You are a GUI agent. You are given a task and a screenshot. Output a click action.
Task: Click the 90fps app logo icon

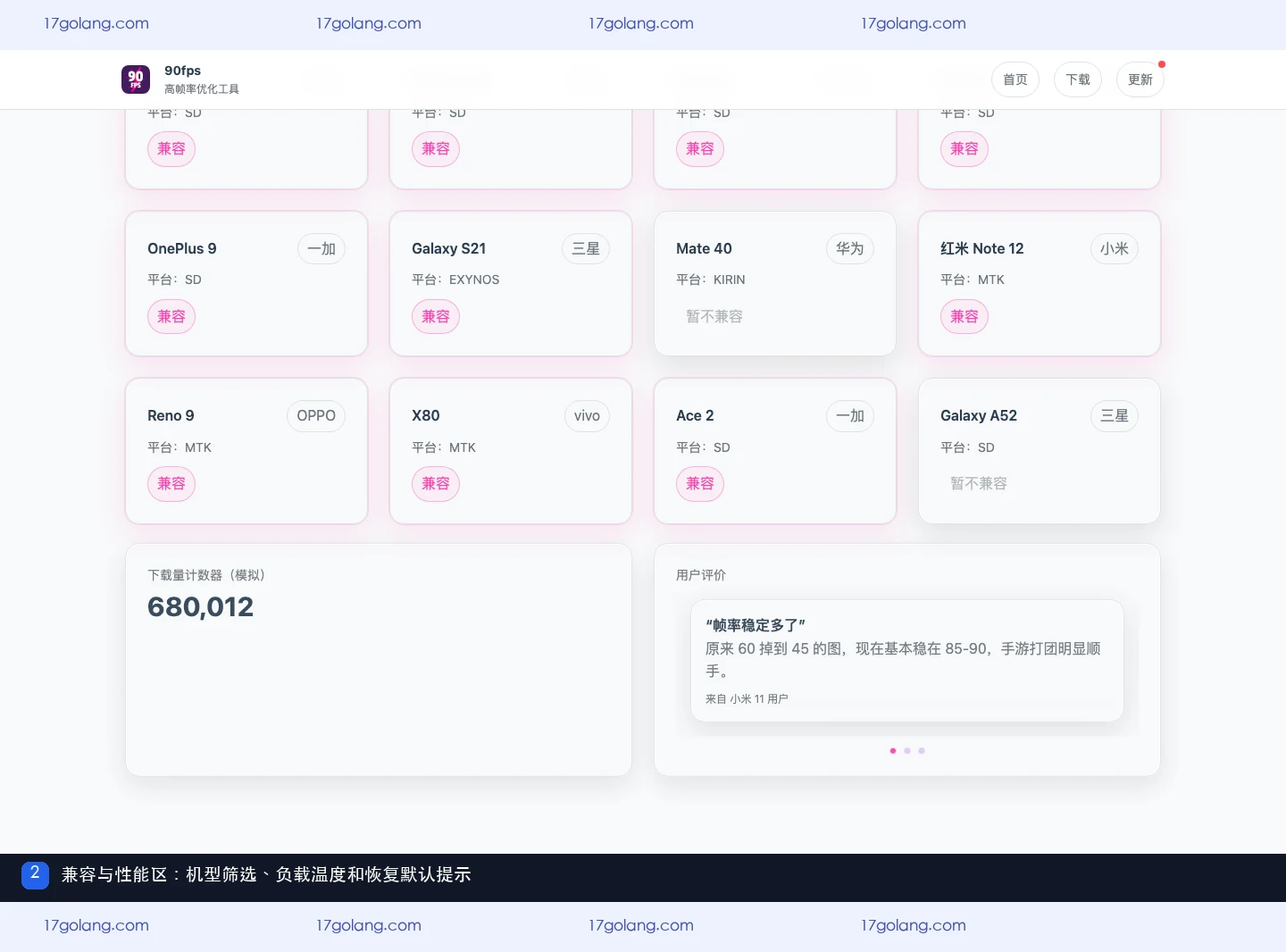(136, 79)
